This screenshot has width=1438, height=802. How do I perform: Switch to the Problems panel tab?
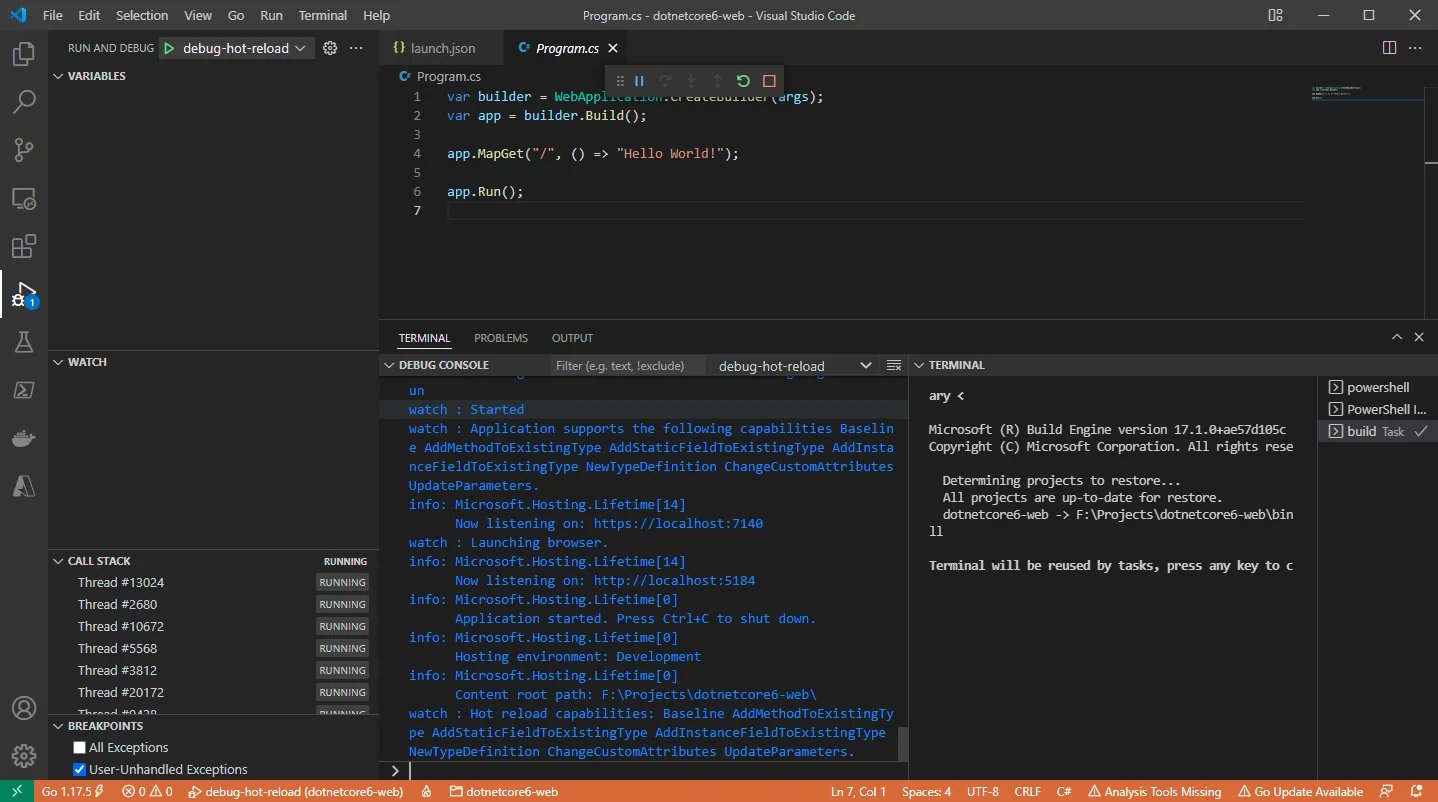[501, 338]
